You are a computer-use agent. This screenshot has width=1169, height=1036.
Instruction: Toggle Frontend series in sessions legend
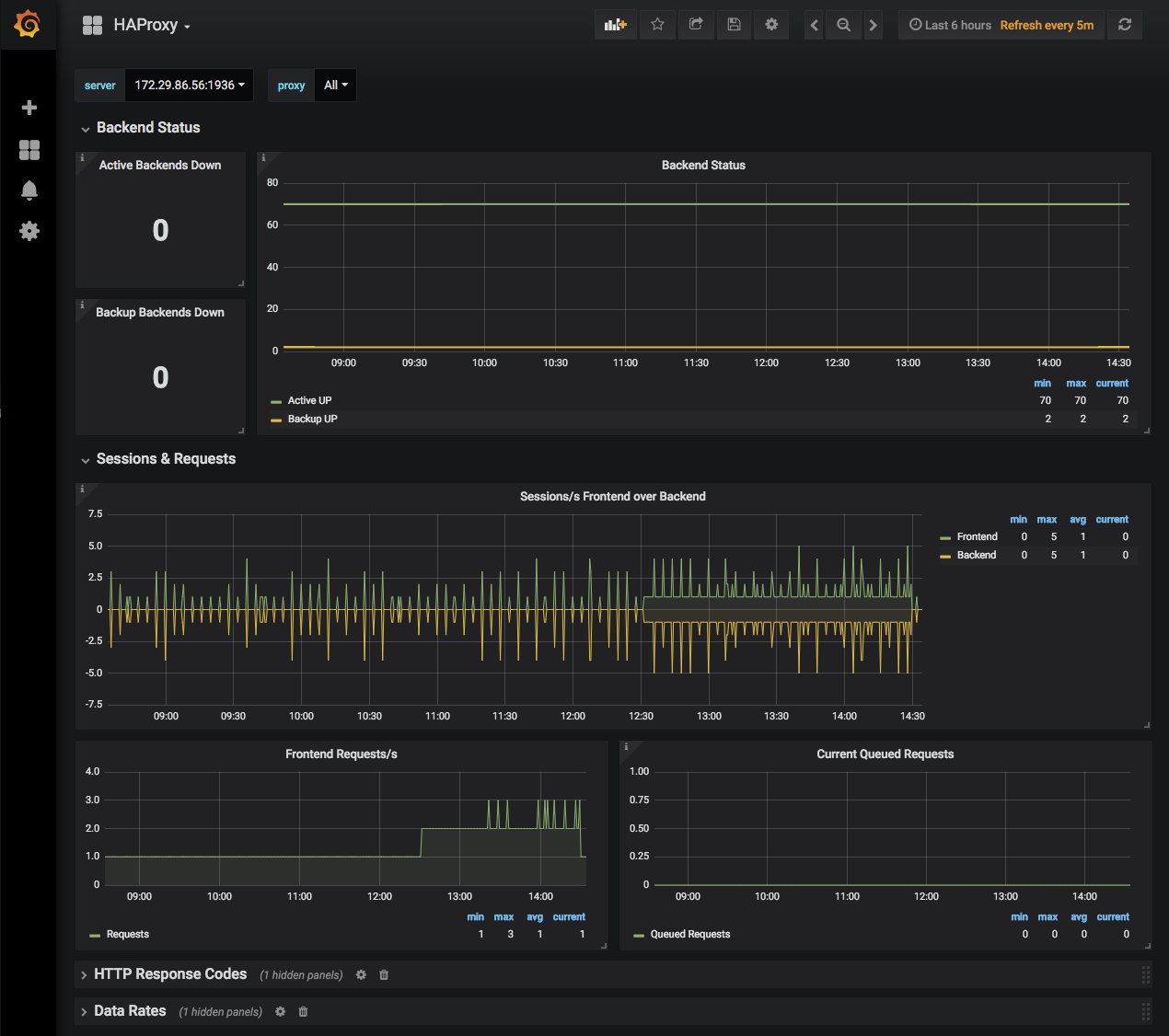tap(977, 537)
